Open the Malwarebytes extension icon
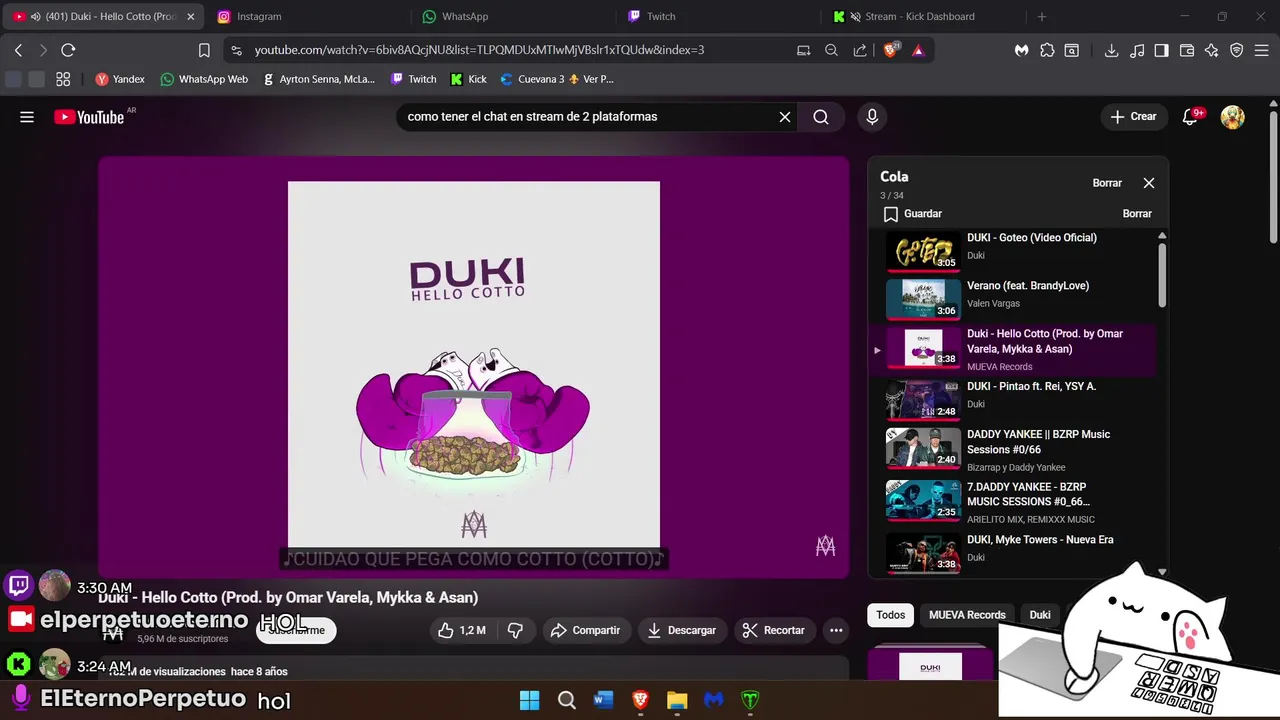 coord(1021,50)
